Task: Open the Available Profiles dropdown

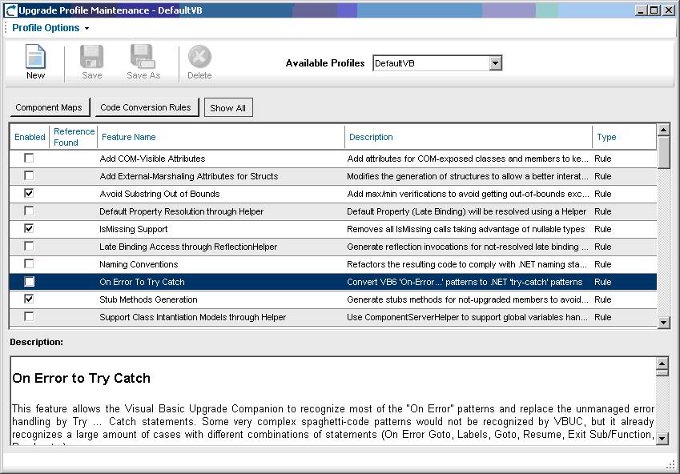Action: click(x=495, y=63)
